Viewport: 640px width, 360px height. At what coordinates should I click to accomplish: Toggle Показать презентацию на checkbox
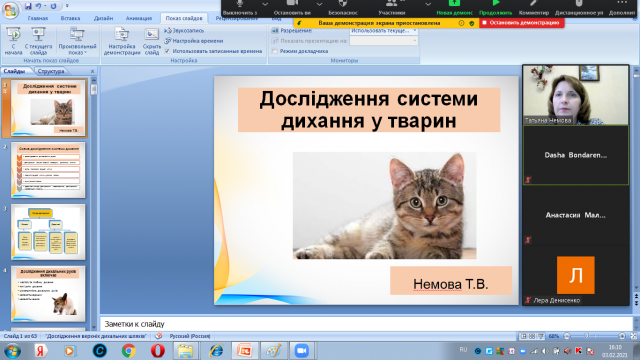[275, 41]
